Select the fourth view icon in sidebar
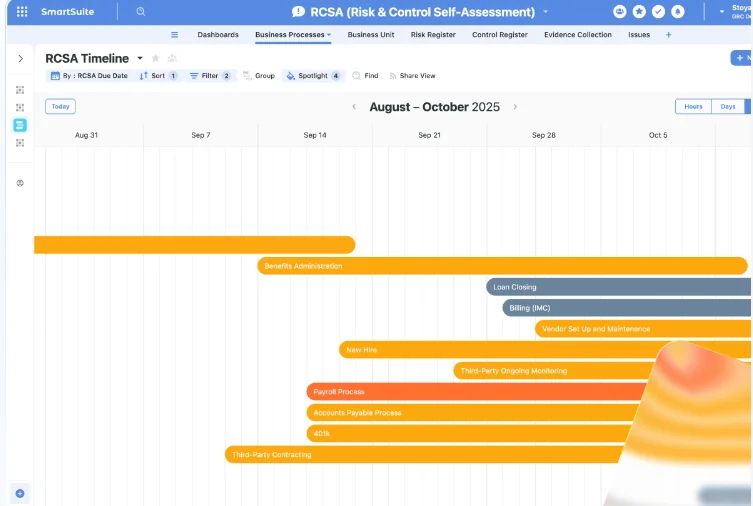Viewport: 753px width, 506px height. [20, 143]
